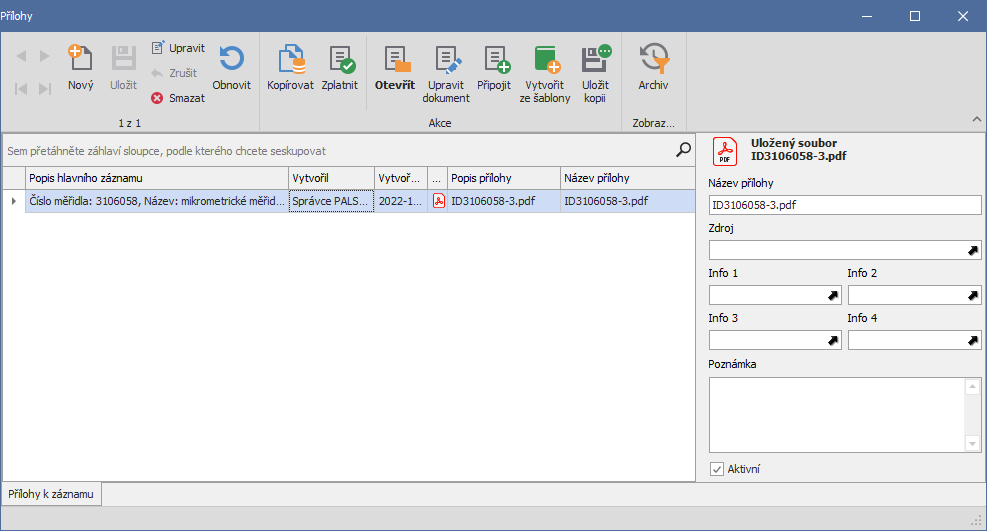Attach file with Připojit
987x531 pixels.
[494, 68]
